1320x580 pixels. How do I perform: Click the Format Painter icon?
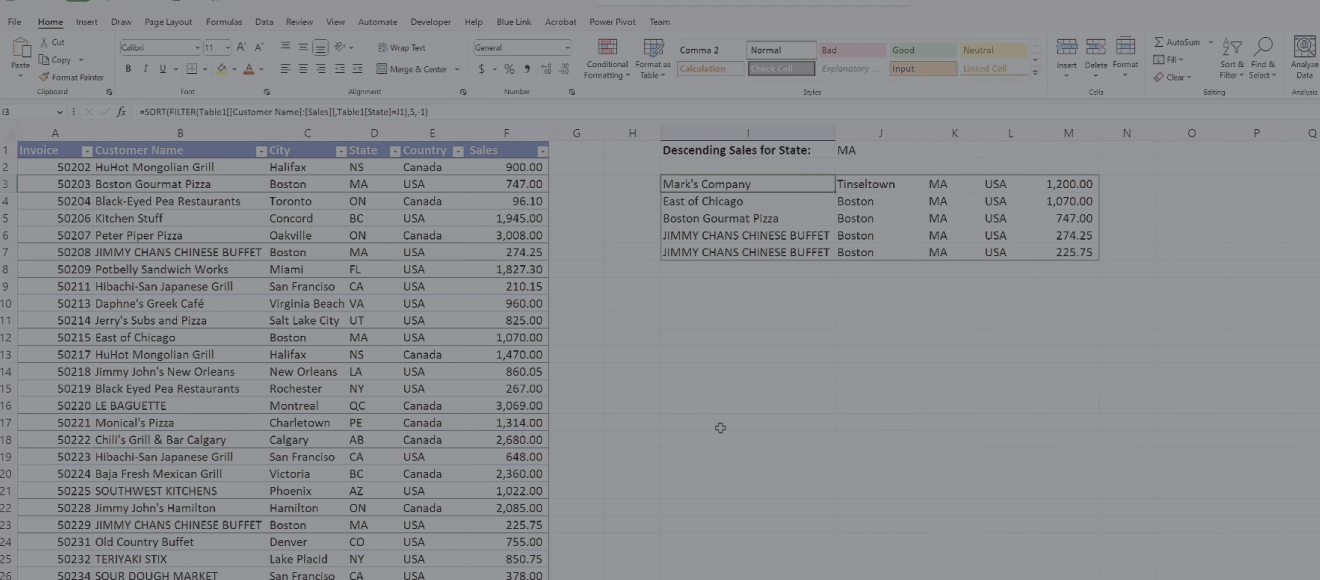44,77
